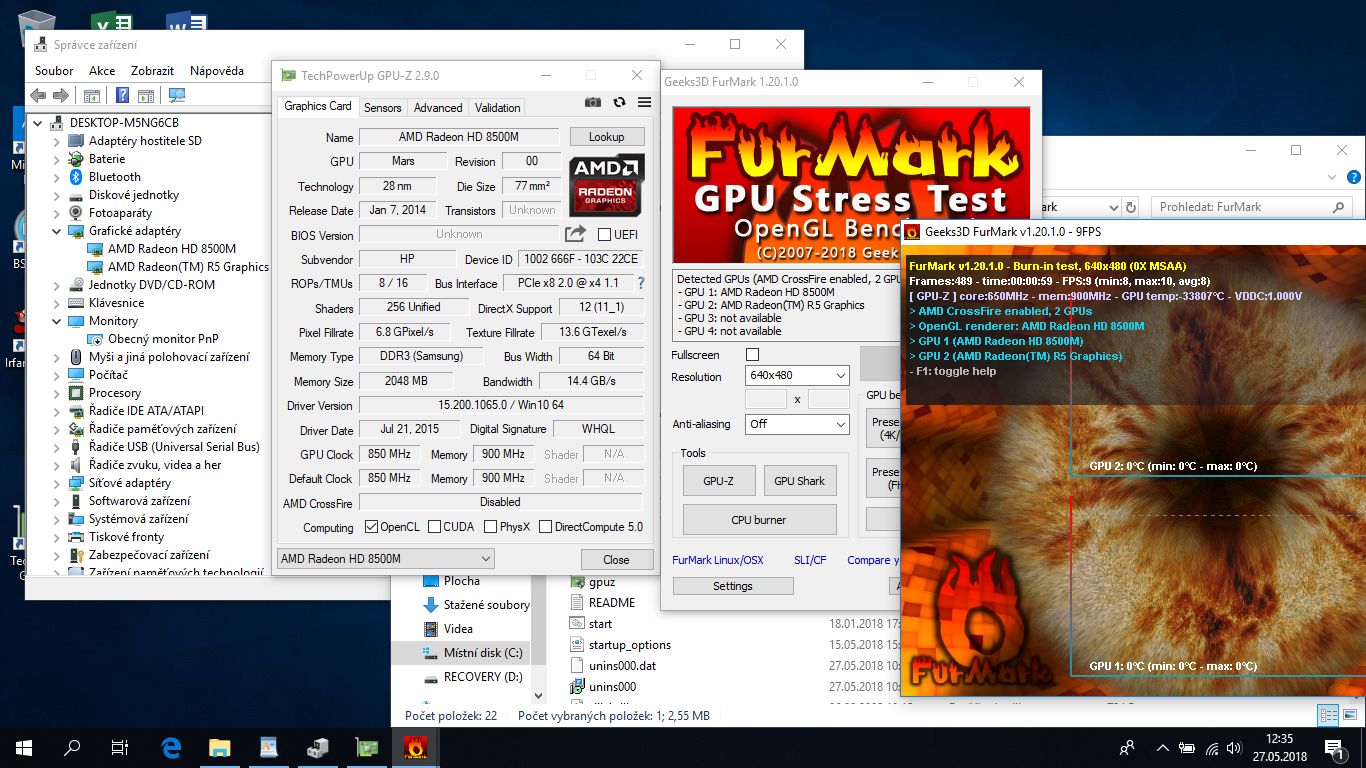1366x768 pixels.
Task: Click the show/hide console tree toolbar icon
Action: [91, 96]
